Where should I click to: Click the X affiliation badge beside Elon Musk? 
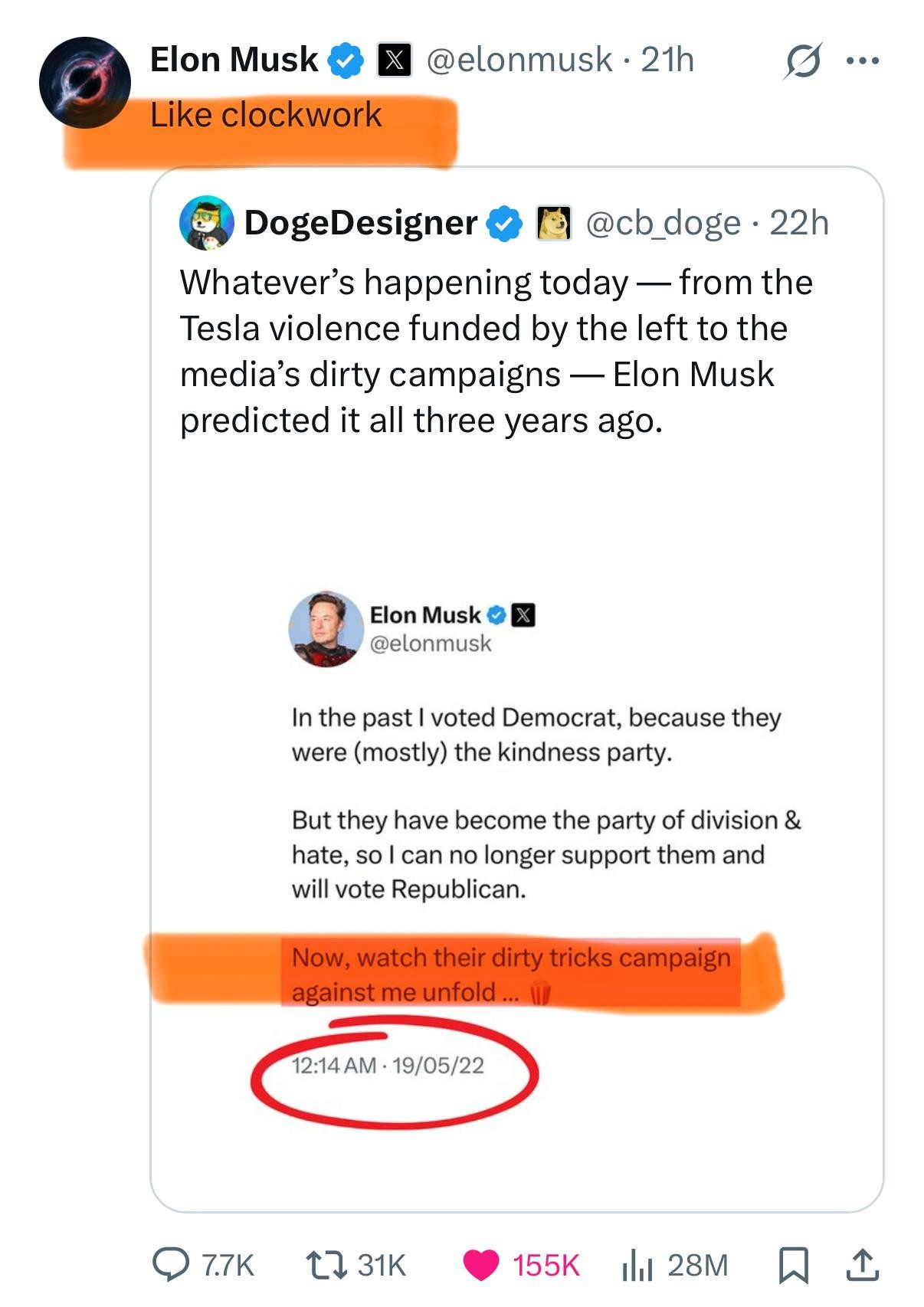[394, 61]
